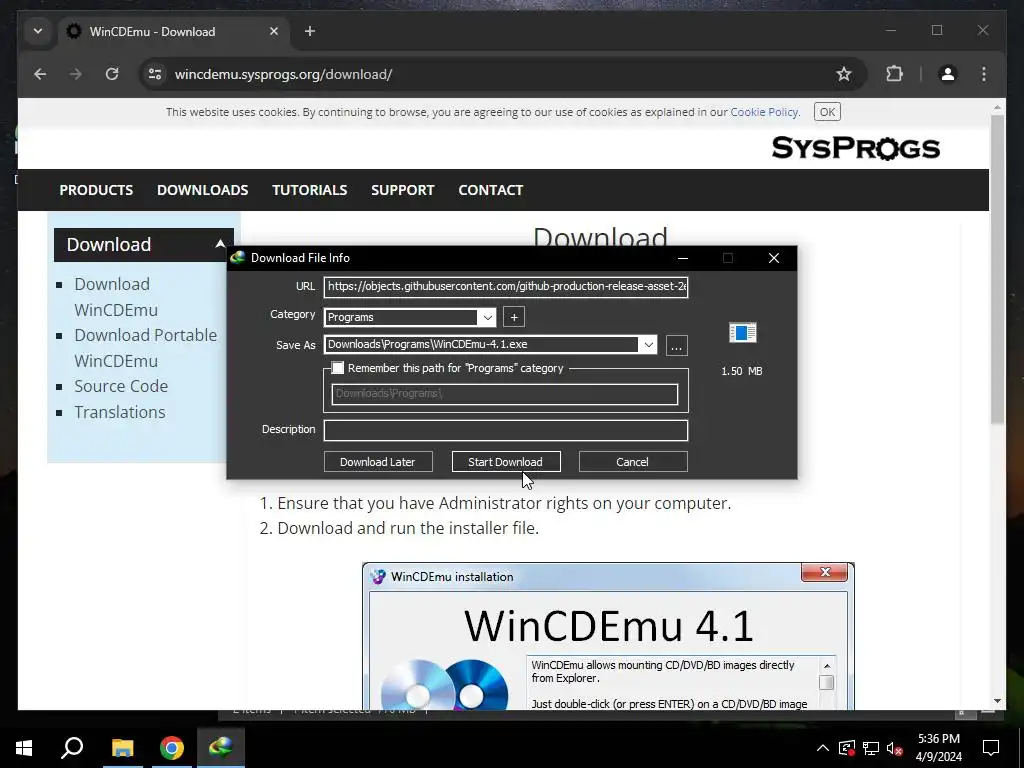This screenshot has height=768, width=1024.
Task: Open the notification center icon
Action: [991, 748]
